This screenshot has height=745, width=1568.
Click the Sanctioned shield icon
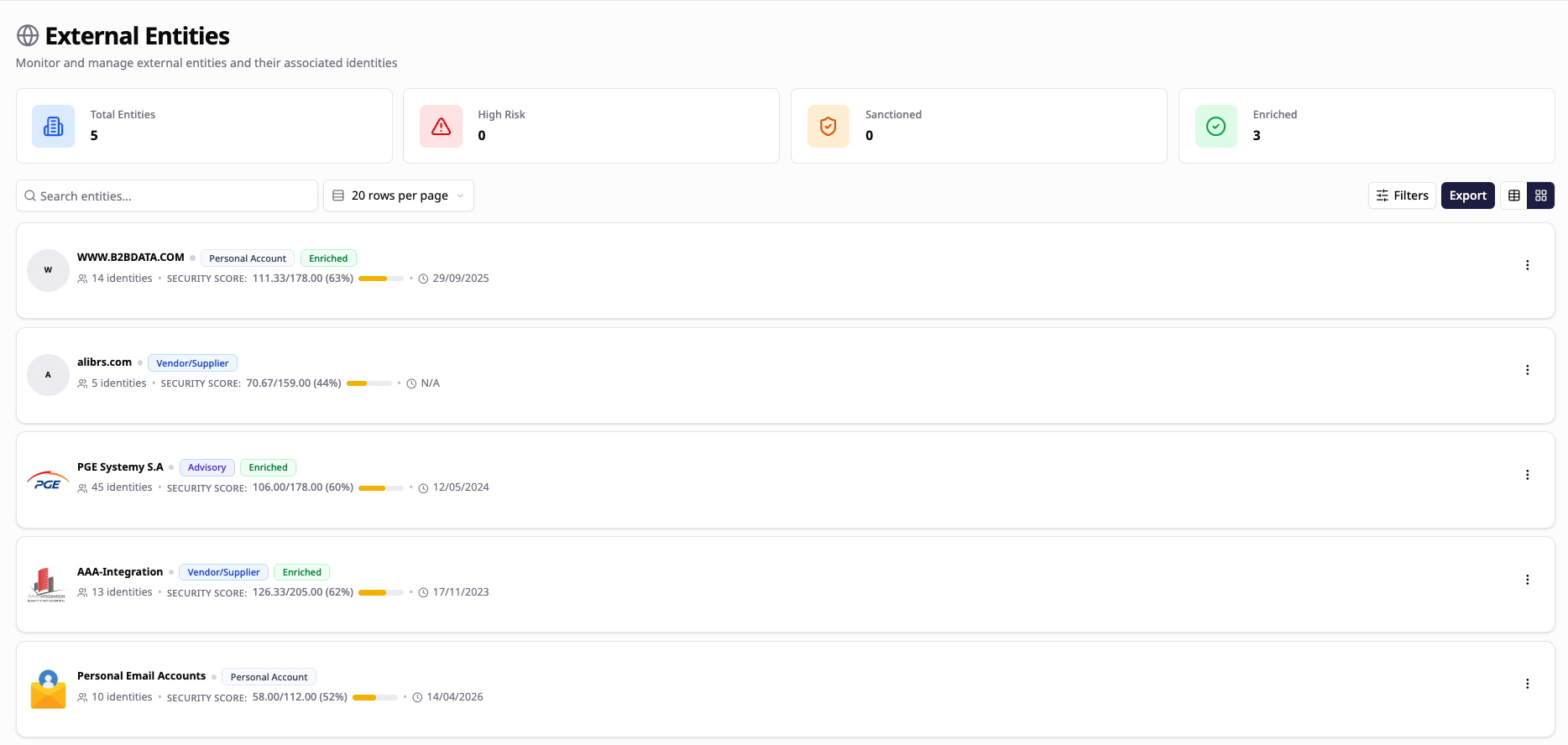click(828, 127)
